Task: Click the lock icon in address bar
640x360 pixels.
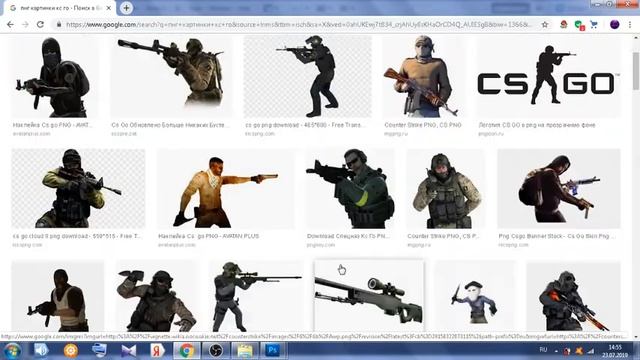Action: click(59, 24)
